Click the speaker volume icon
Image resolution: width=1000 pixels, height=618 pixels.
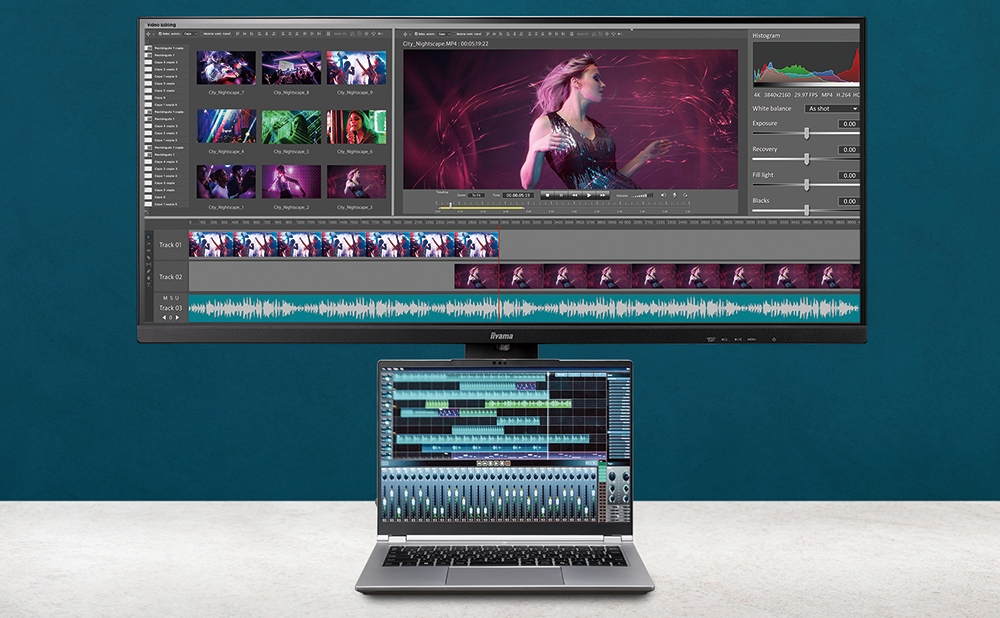point(661,195)
